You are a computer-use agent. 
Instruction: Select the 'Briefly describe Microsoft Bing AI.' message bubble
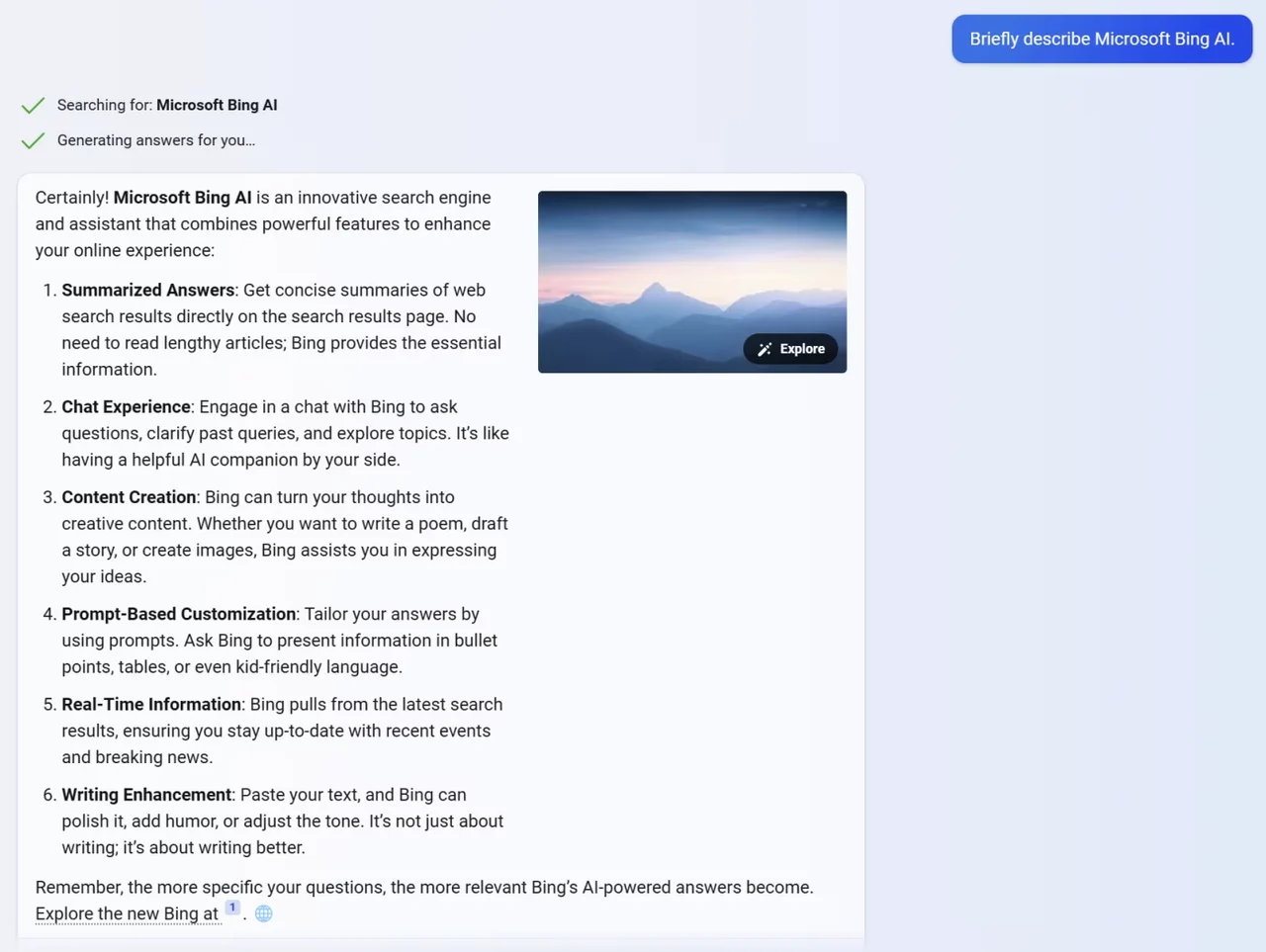coord(1102,39)
